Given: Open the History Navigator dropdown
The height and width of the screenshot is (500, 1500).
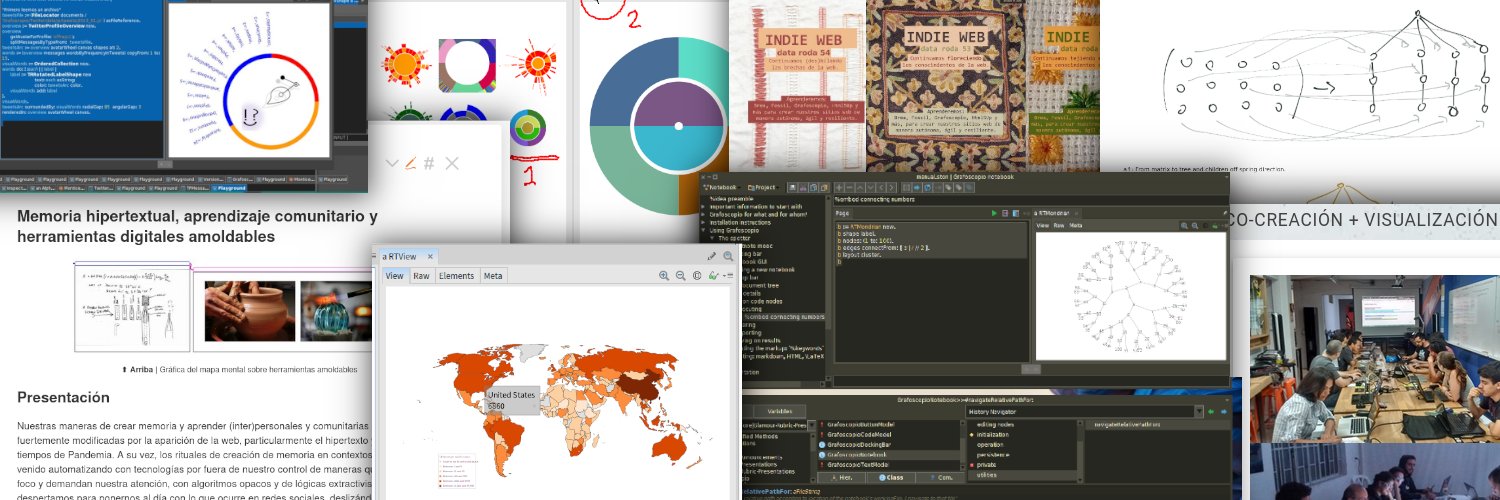Looking at the screenshot, I should [x=1199, y=411].
